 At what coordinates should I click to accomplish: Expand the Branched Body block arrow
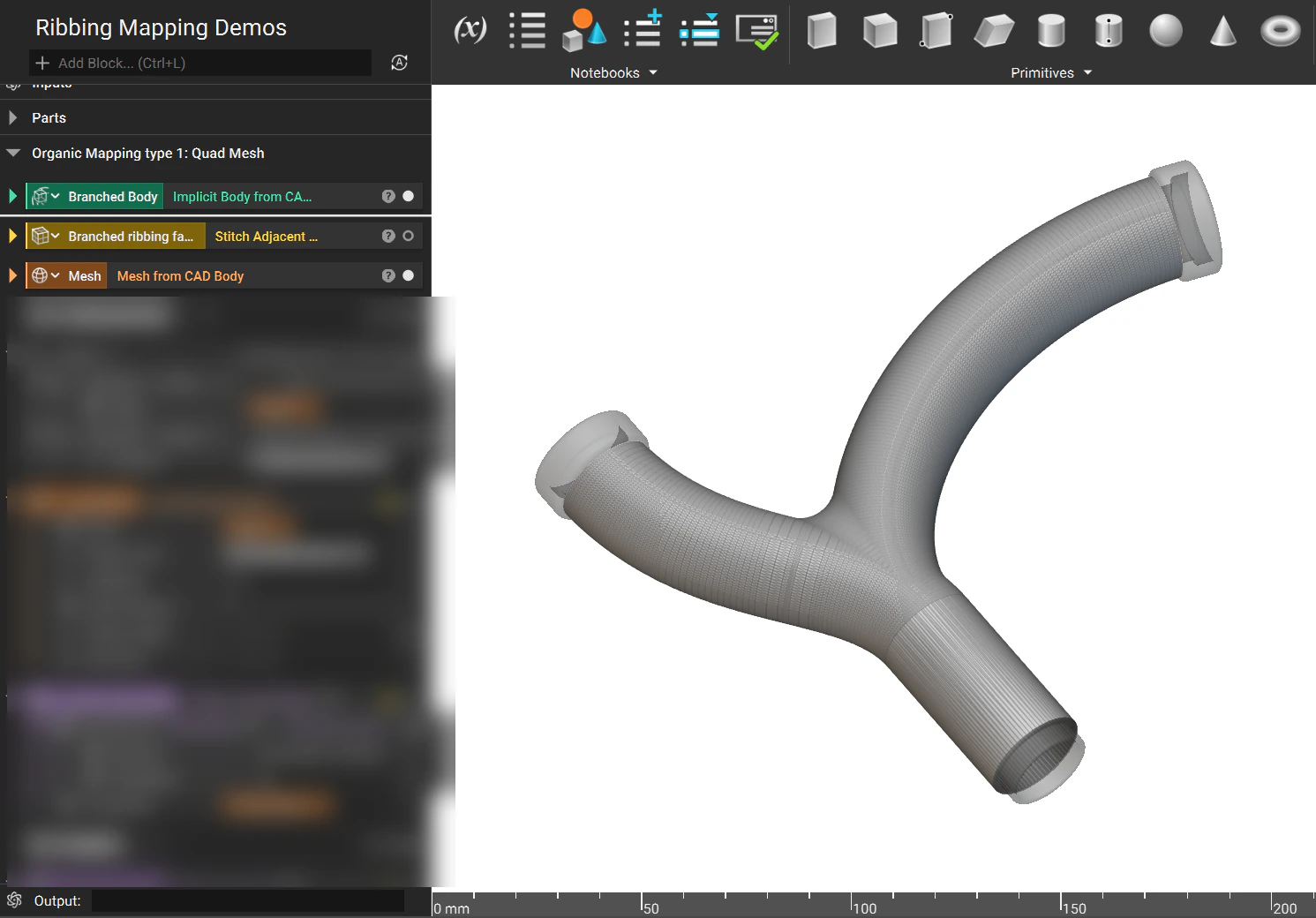point(12,196)
